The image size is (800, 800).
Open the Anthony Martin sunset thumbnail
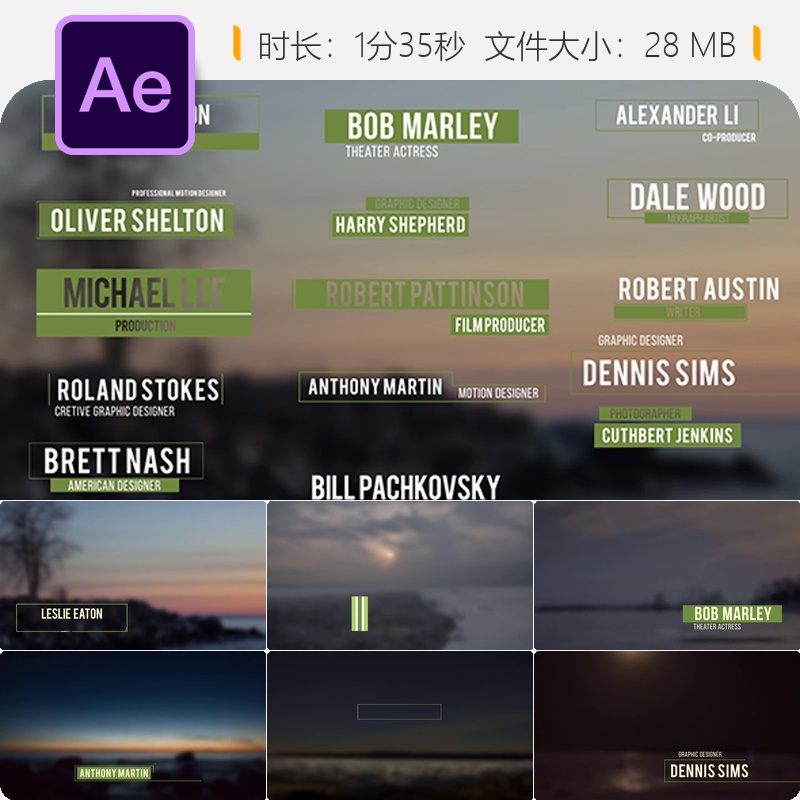click(x=133, y=725)
